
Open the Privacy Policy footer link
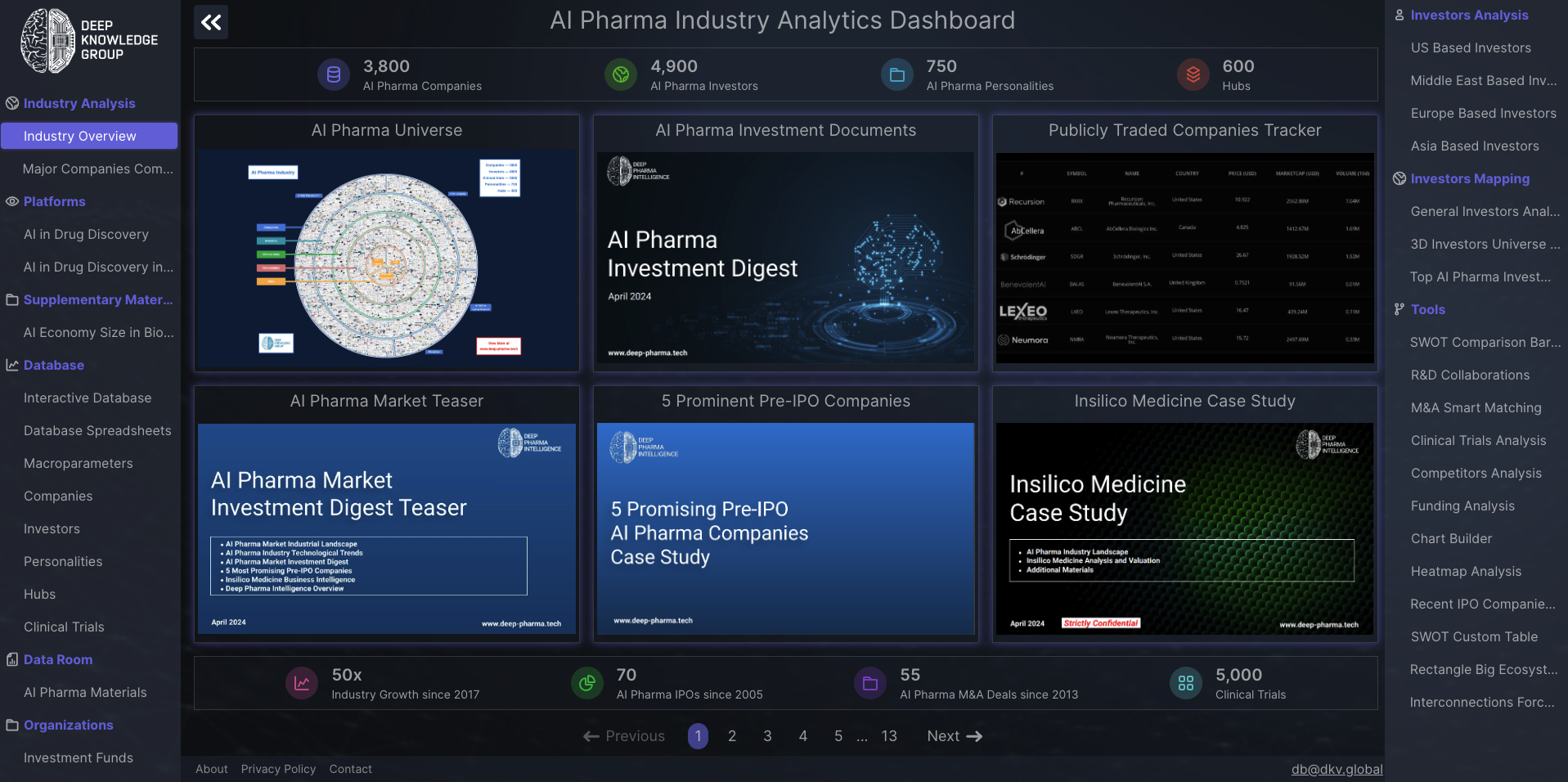278,769
